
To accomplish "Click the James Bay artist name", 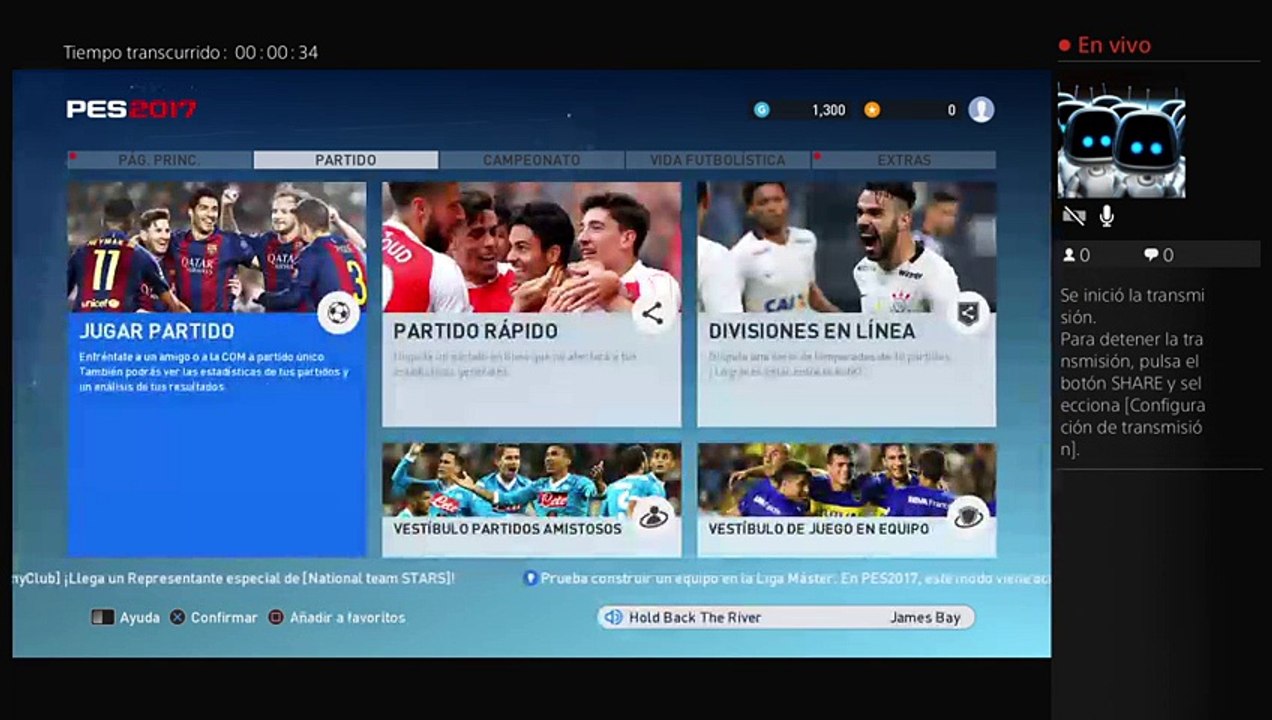I will pyautogui.click(x=925, y=618).
